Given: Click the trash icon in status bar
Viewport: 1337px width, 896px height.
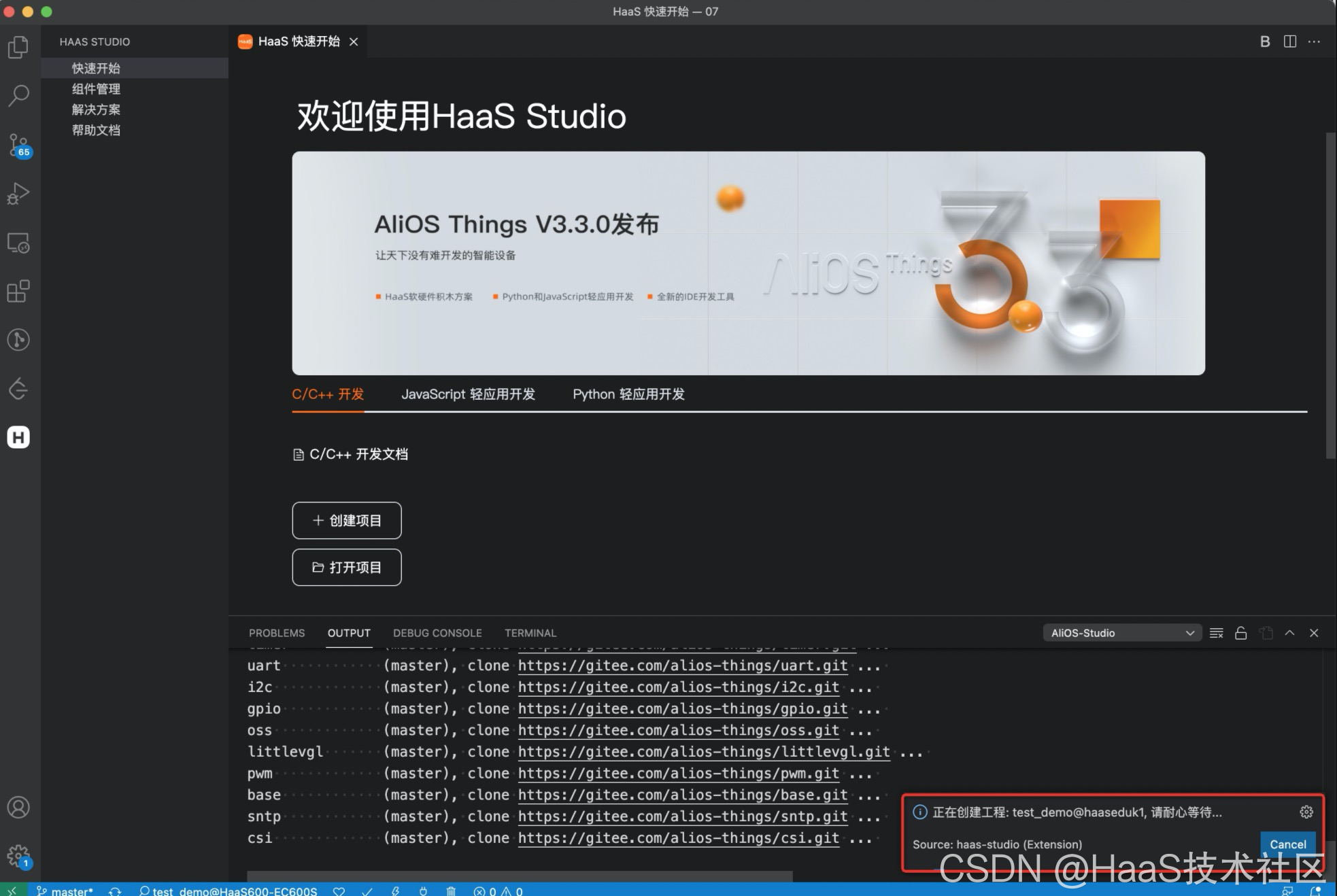Looking at the screenshot, I should coord(451,891).
